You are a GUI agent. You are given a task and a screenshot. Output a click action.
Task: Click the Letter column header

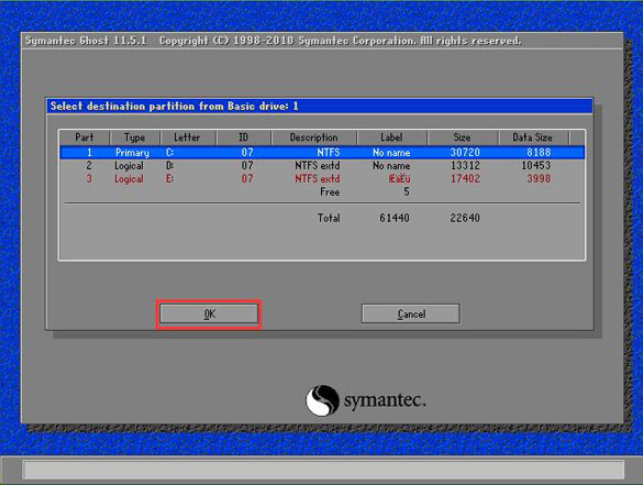[x=187, y=137]
